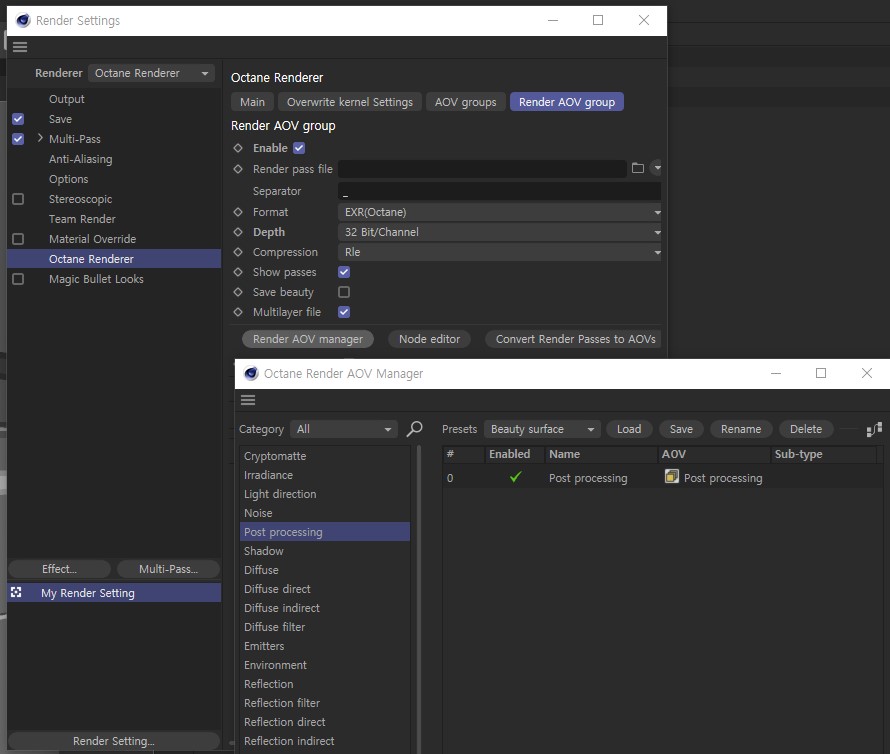Toggle the Multi-Pass checkbox in the settings list
The height and width of the screenshot is (754, 890).
click(18, 139)
